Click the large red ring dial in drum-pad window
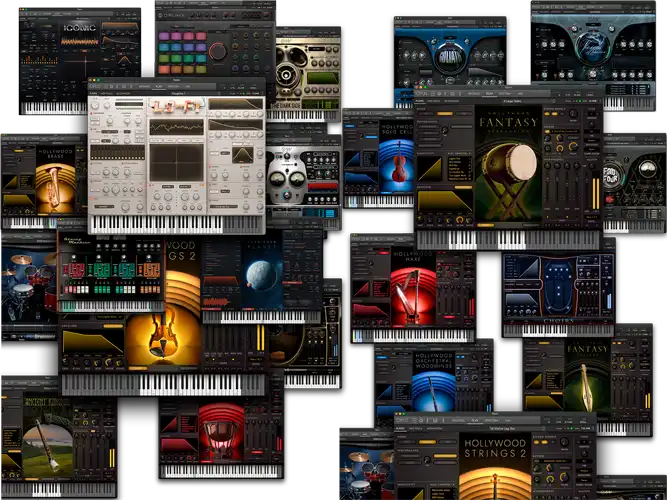 click(x=217, y=52)
